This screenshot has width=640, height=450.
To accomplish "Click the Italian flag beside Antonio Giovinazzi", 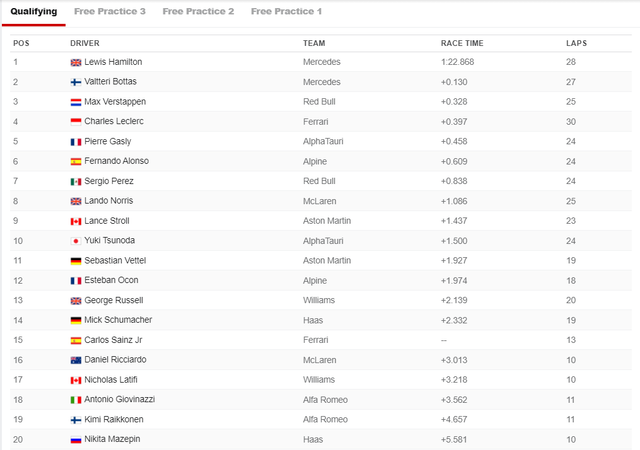I will pos(76,400).
